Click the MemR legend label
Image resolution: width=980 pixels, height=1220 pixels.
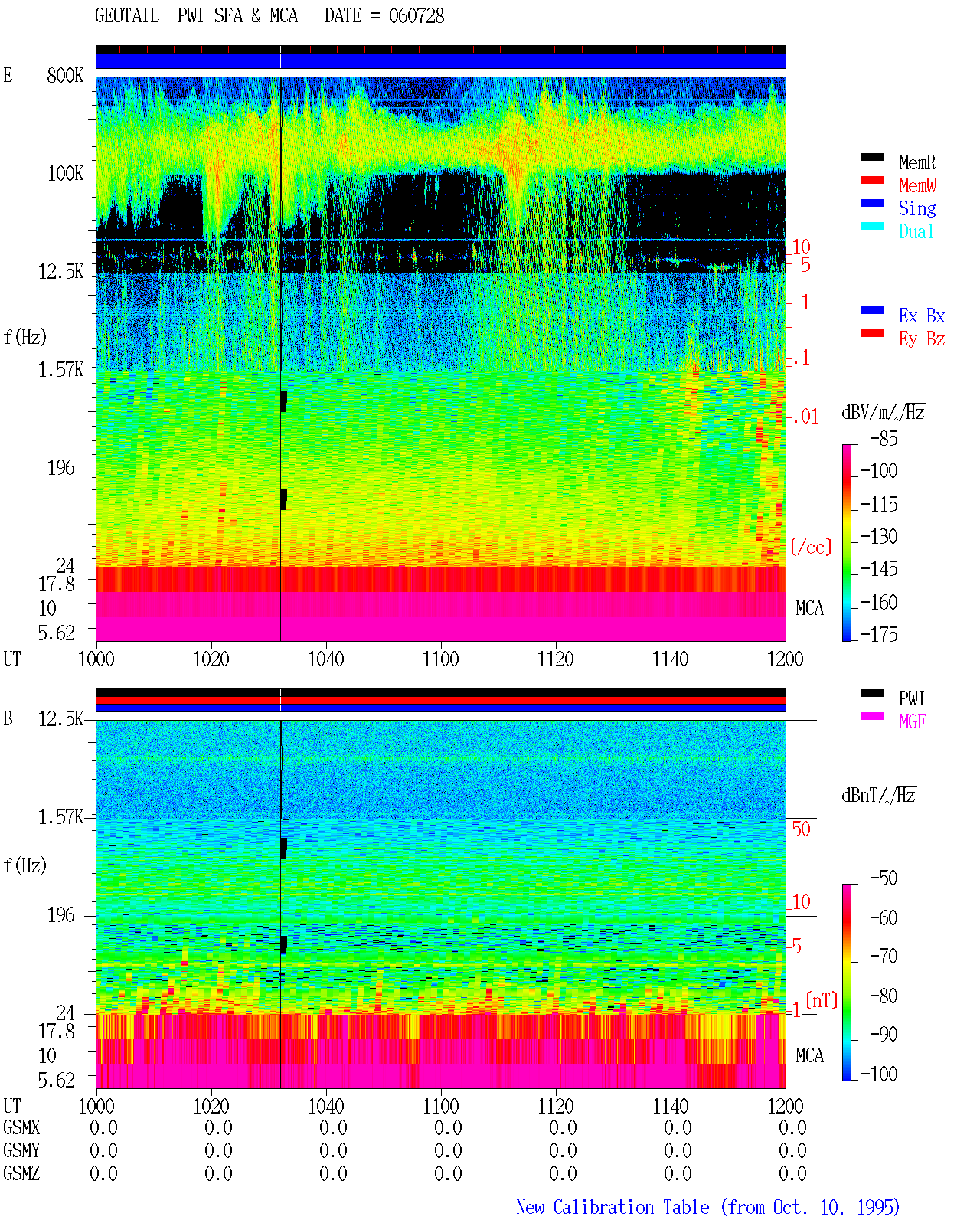pos(917,162)
